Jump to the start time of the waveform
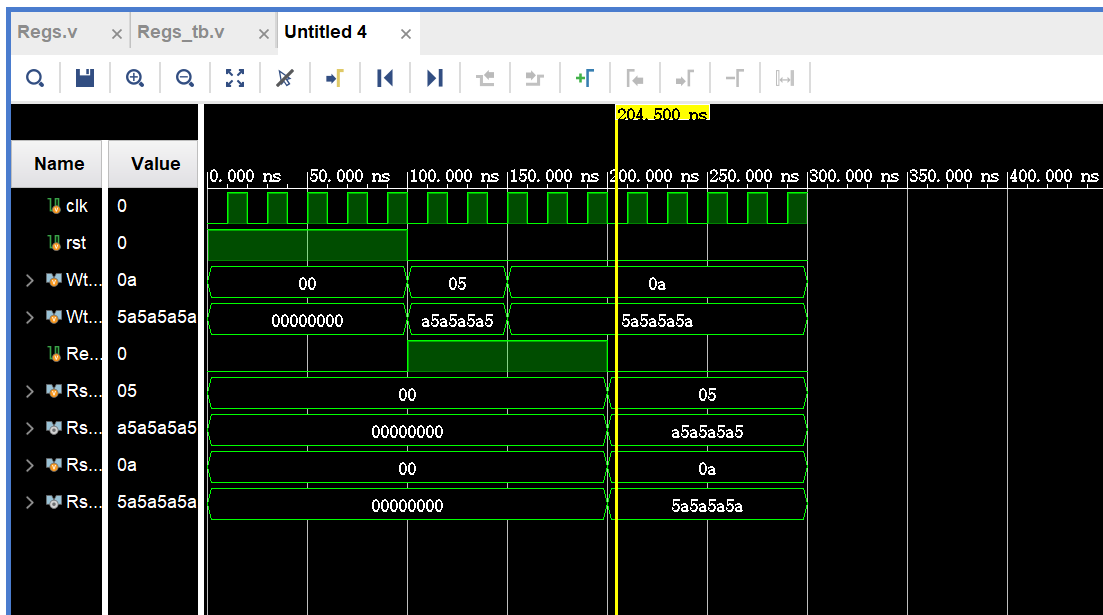This screenshot has width=1103, height=615. pyautogui.click(x=385, y=78)
